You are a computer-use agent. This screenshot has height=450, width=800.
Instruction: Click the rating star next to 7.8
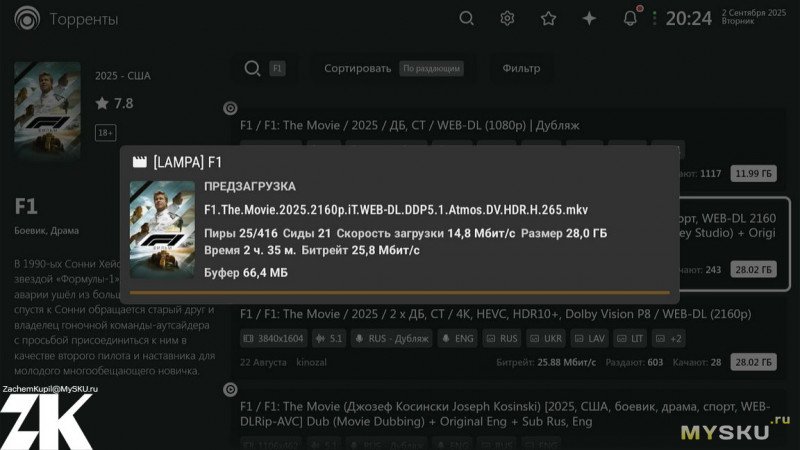pyautogui.click(x=102, y=104)
